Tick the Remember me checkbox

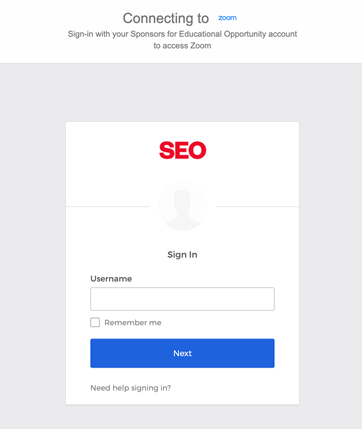[95, 322]
